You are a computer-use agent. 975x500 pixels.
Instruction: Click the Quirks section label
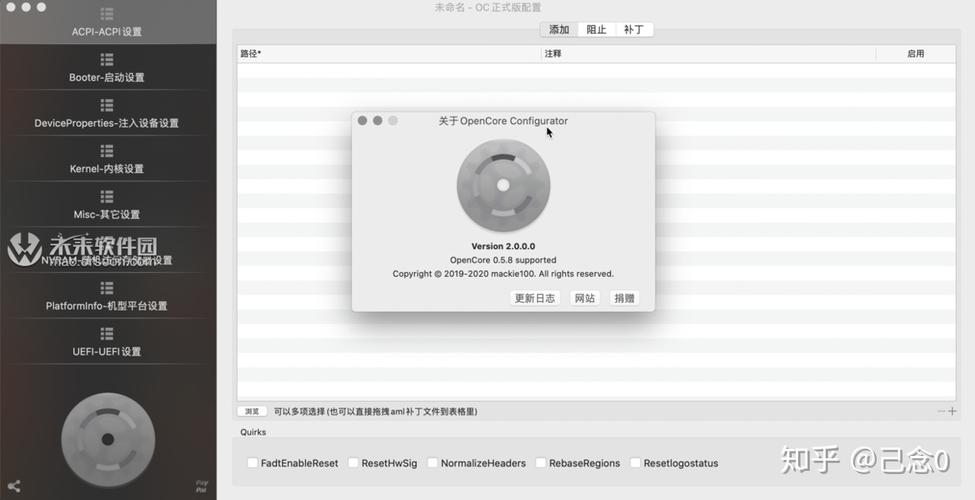253,432
